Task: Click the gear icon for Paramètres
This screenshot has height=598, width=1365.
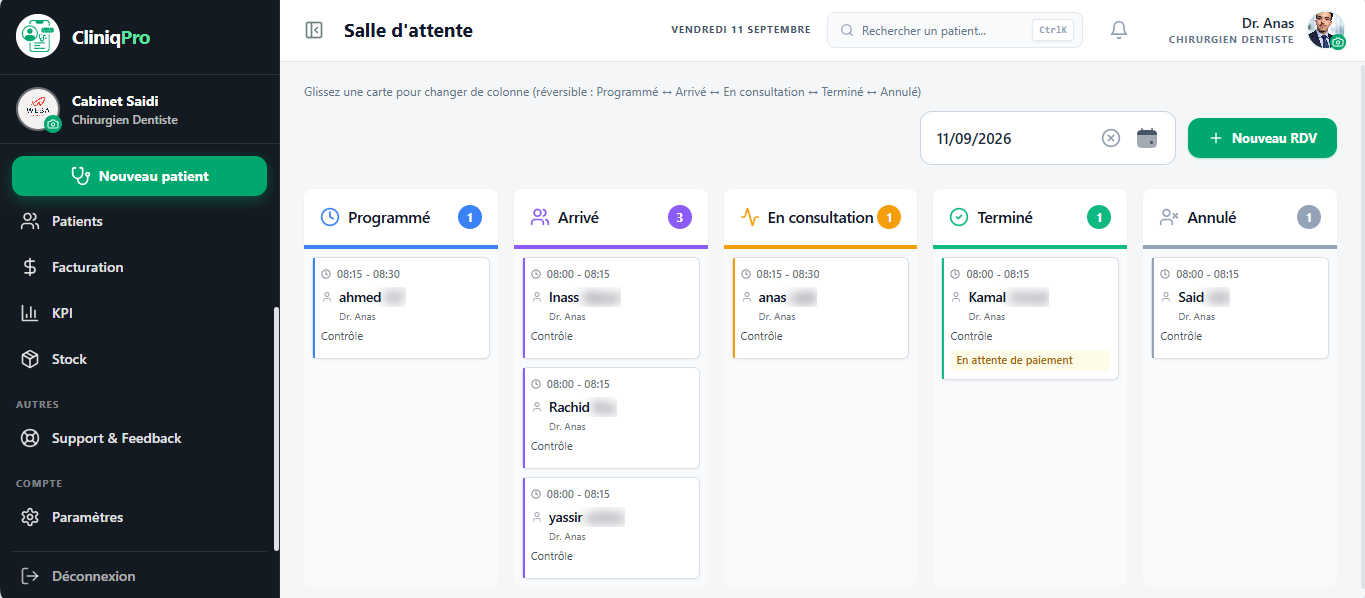Action: pos(30,517)
